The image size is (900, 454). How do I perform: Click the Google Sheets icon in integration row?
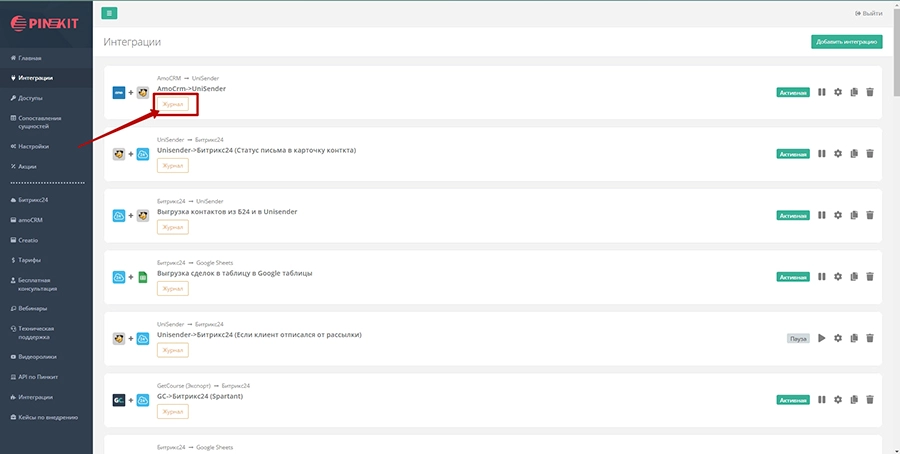(142, 277)
